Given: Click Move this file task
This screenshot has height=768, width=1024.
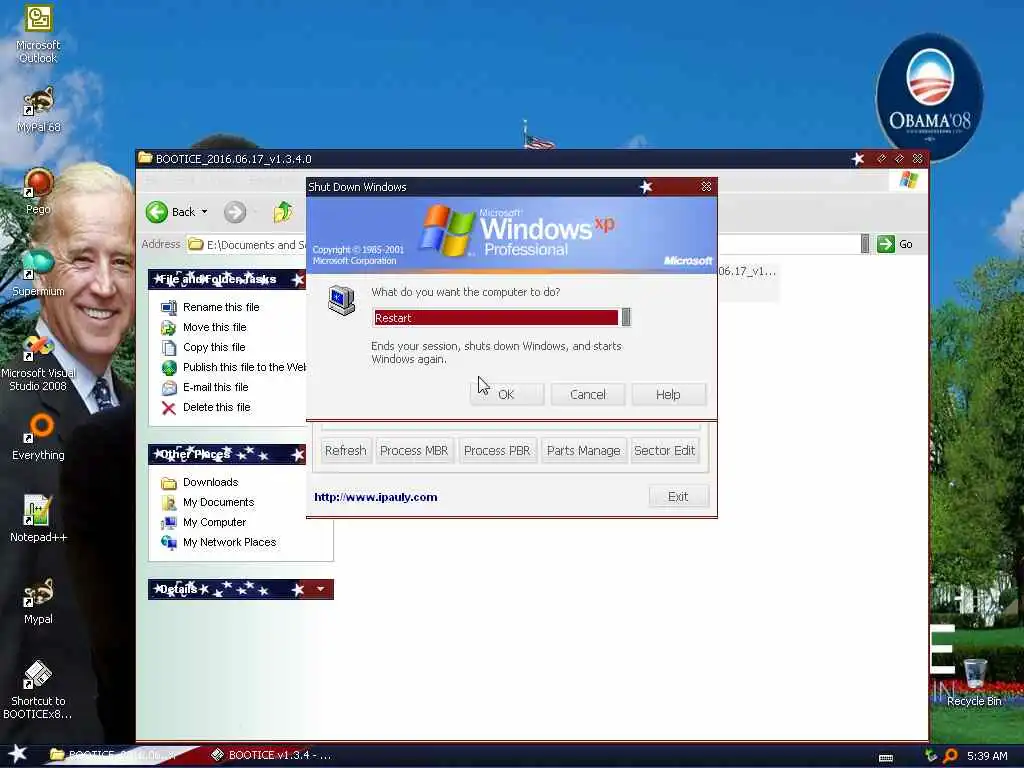Looking at the screenshot, I should click(x=214, y=327).
